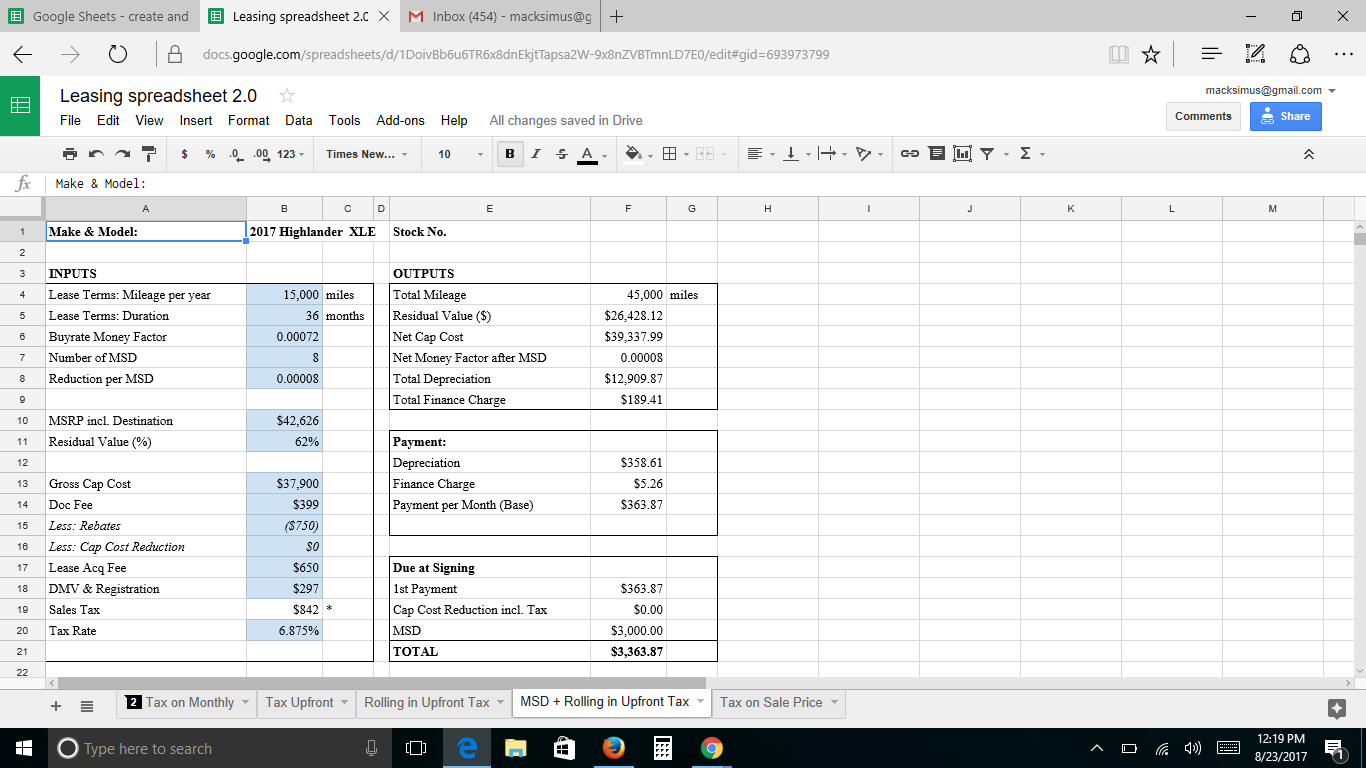Open Windows Start menu
The height and width of the screenshot is (768, 1366).
(x=24, y=748)
